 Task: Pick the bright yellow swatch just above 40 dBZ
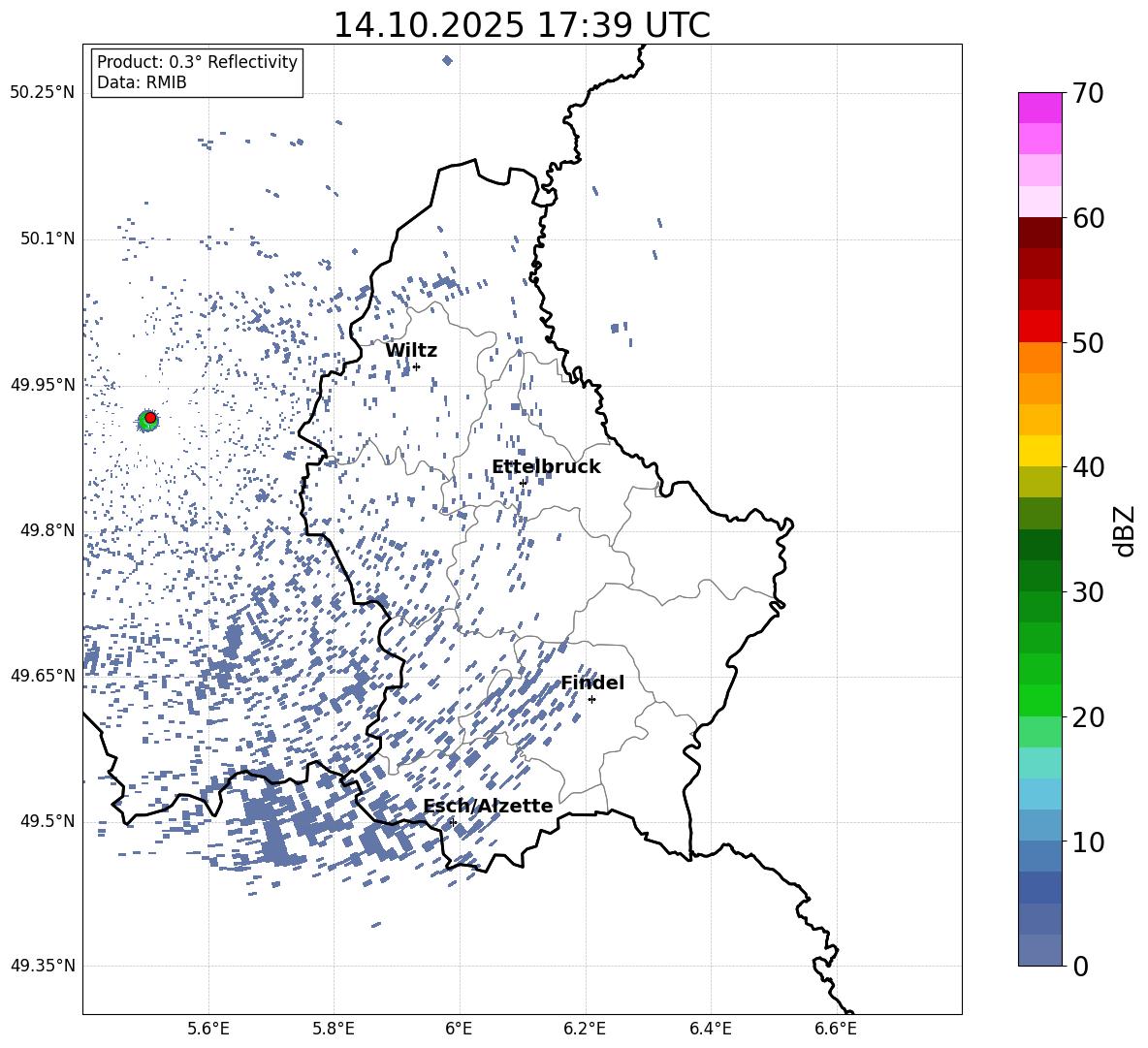pos(1039,452)
